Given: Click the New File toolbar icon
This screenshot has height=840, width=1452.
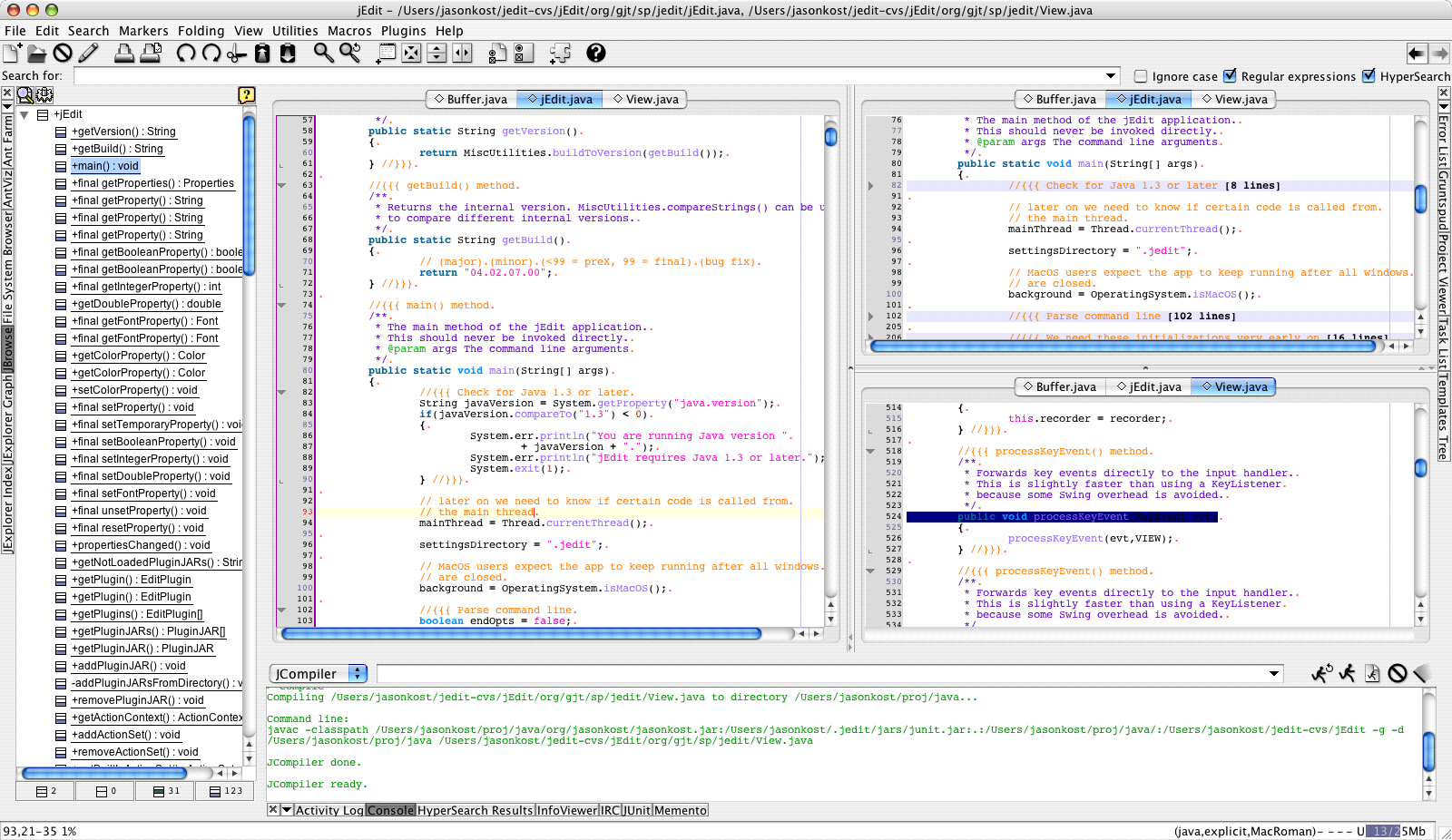Looking at the screenshot, I should coord(12,54).
